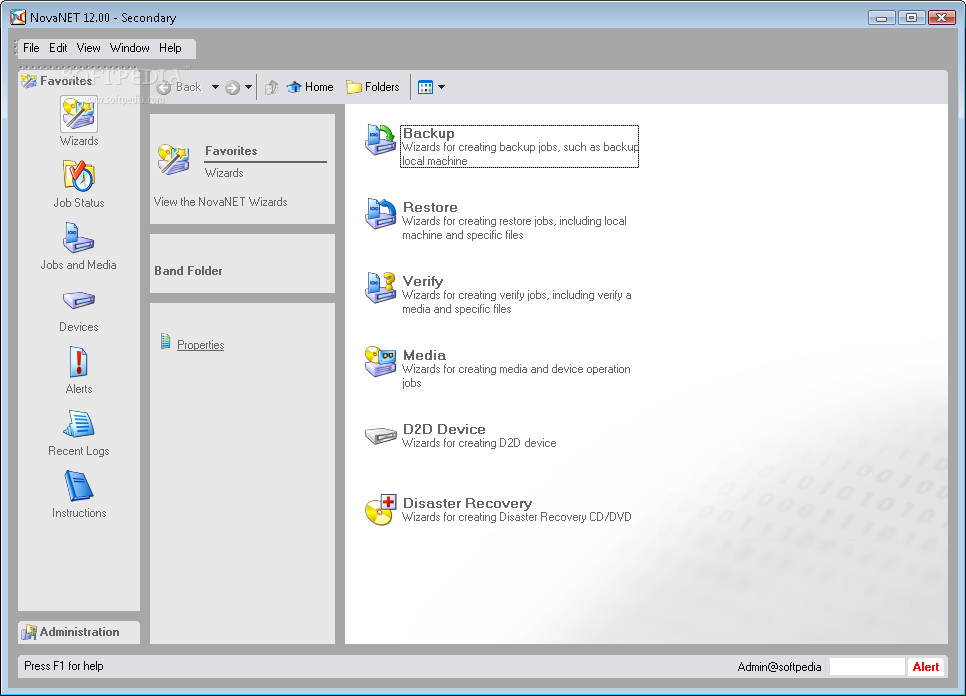The image size is (966, 696).
Task: Click the Band Folder heading
Action: tap(188, 270)
